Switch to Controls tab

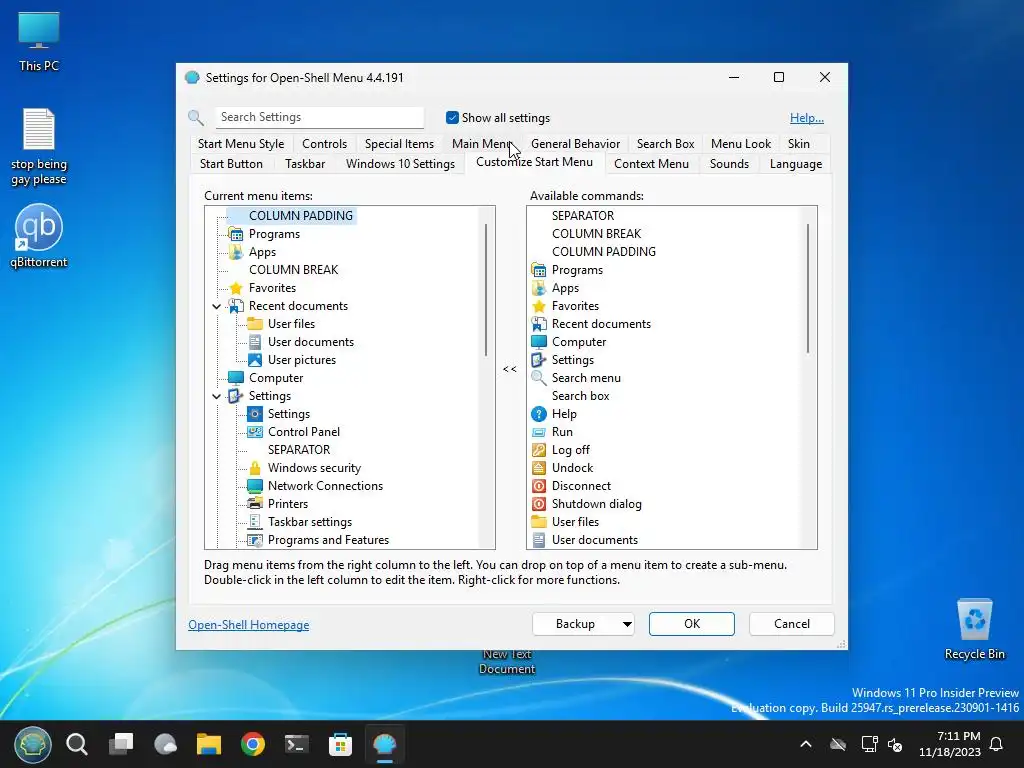click(325, 144)
